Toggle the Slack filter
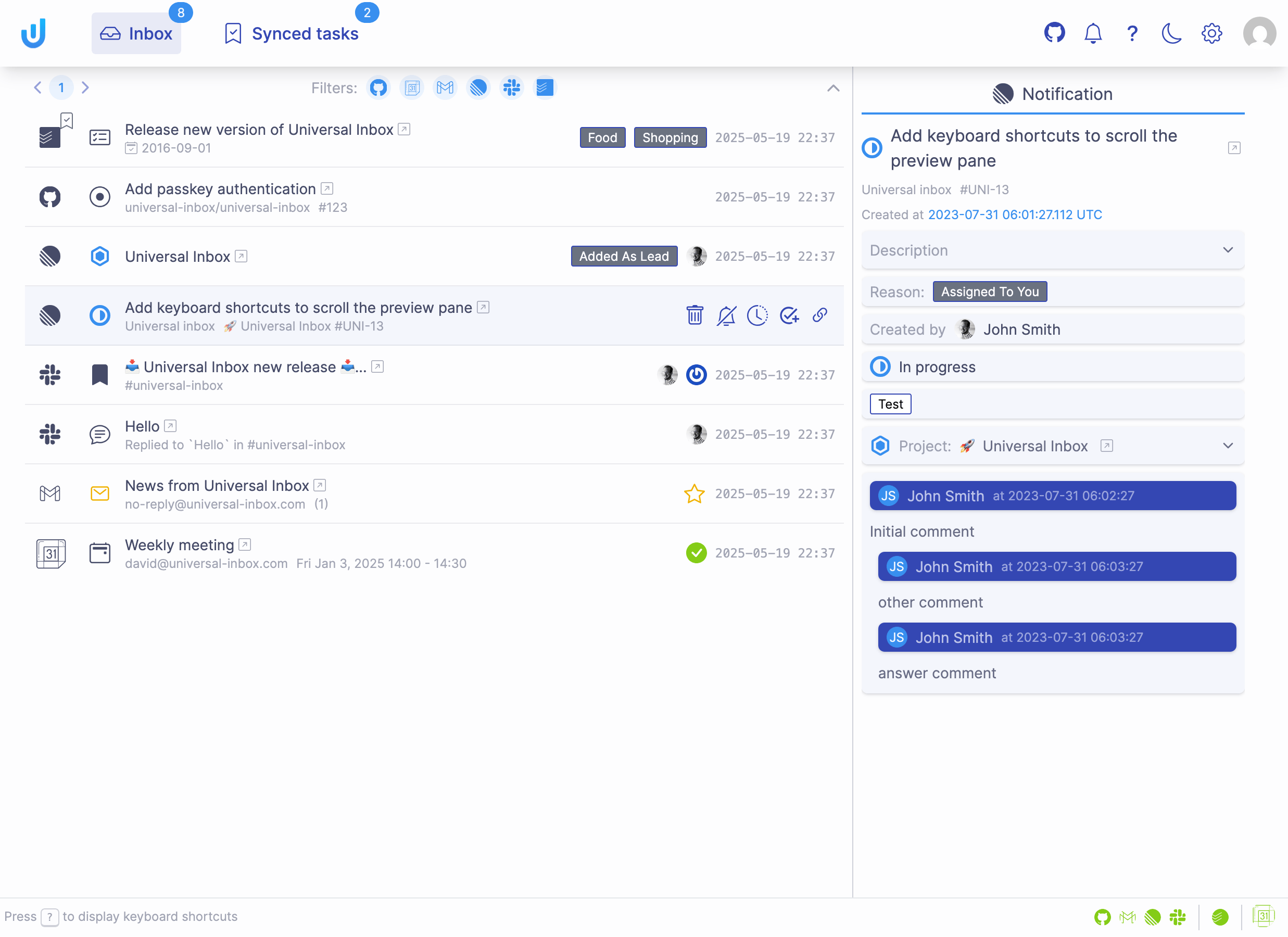 click(512, 87)
